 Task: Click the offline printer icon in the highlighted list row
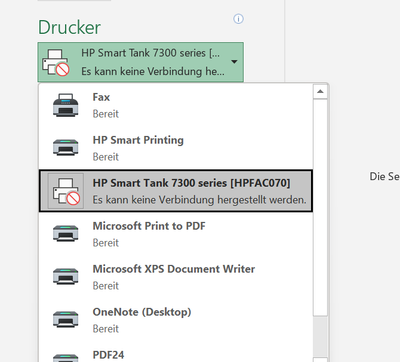point(66,191)
